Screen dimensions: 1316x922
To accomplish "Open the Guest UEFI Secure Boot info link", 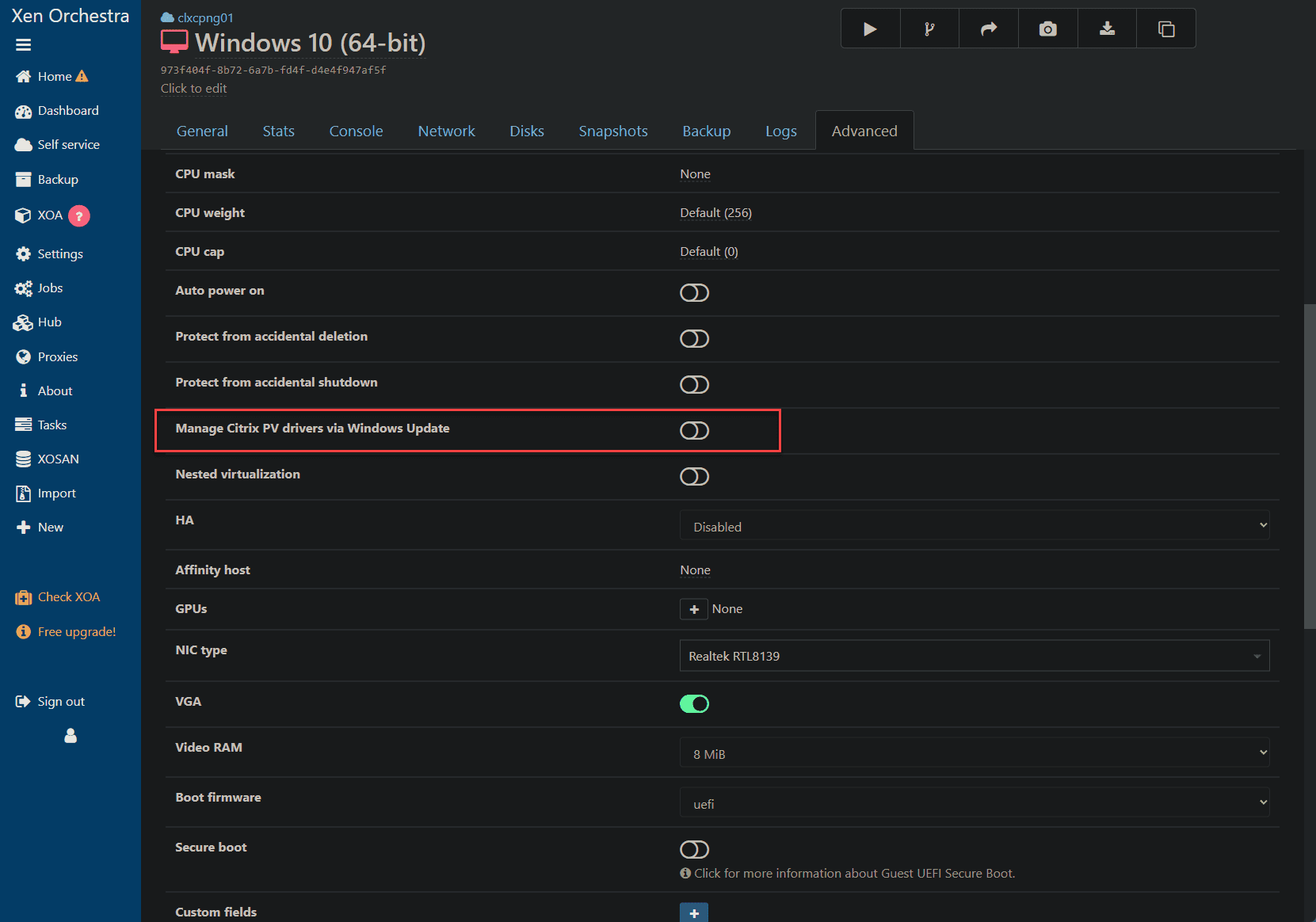I will point(854,874).
